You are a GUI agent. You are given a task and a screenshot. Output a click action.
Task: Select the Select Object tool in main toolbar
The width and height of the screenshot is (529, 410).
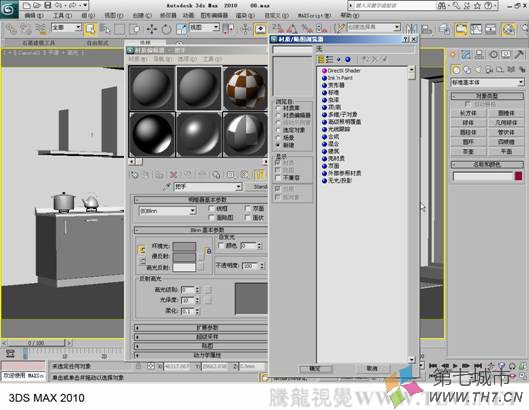coord(90,29)
